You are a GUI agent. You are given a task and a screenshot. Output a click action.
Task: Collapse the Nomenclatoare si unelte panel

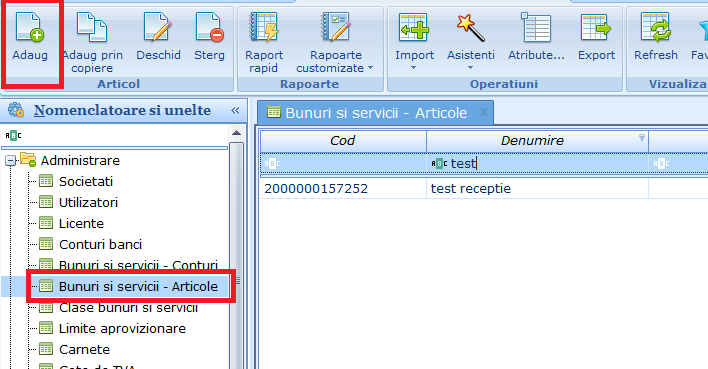click(235, 110)
